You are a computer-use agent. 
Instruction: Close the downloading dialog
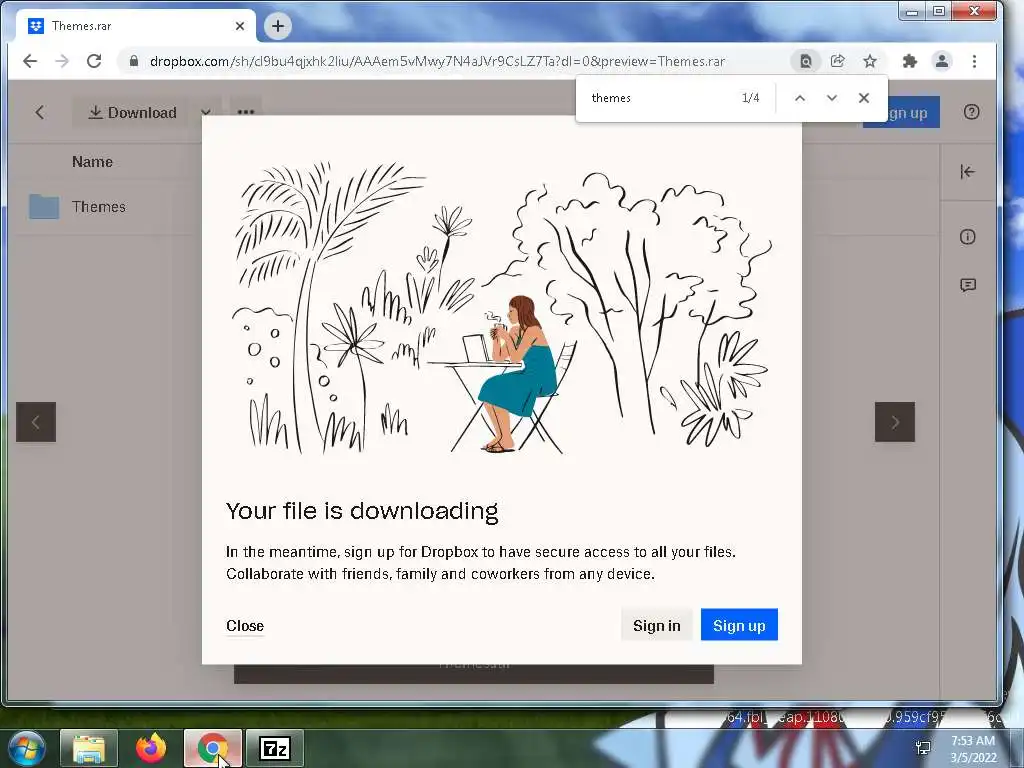coord(245,626)
